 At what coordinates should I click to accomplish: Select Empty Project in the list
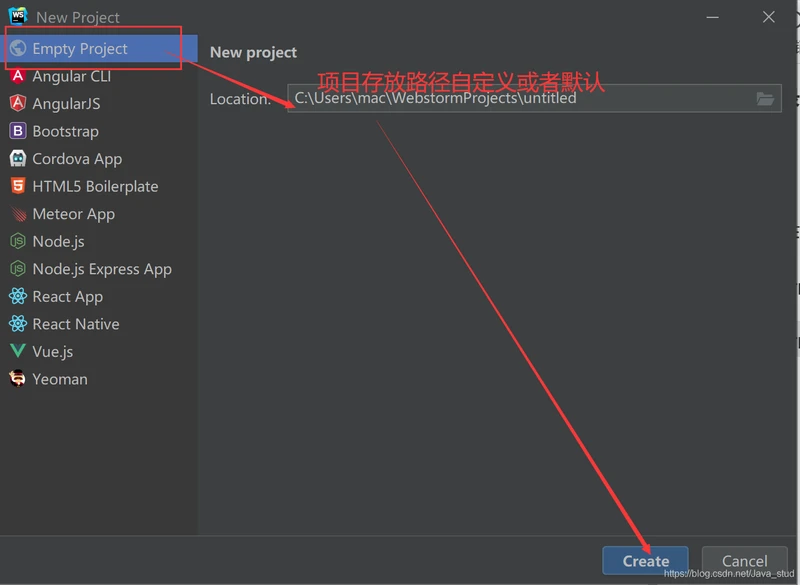coord(80,49)
